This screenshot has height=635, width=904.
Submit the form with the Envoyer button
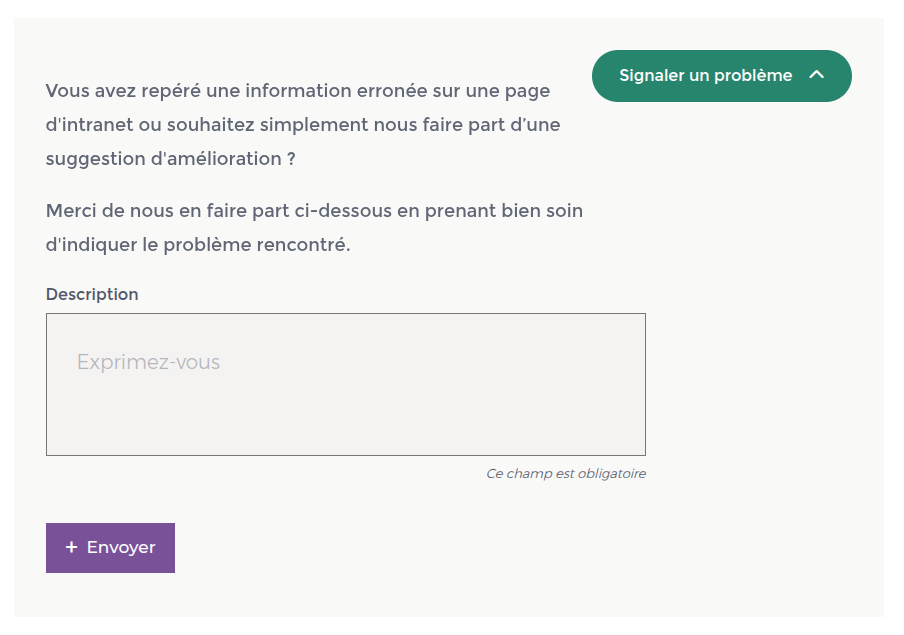(110, 548)
